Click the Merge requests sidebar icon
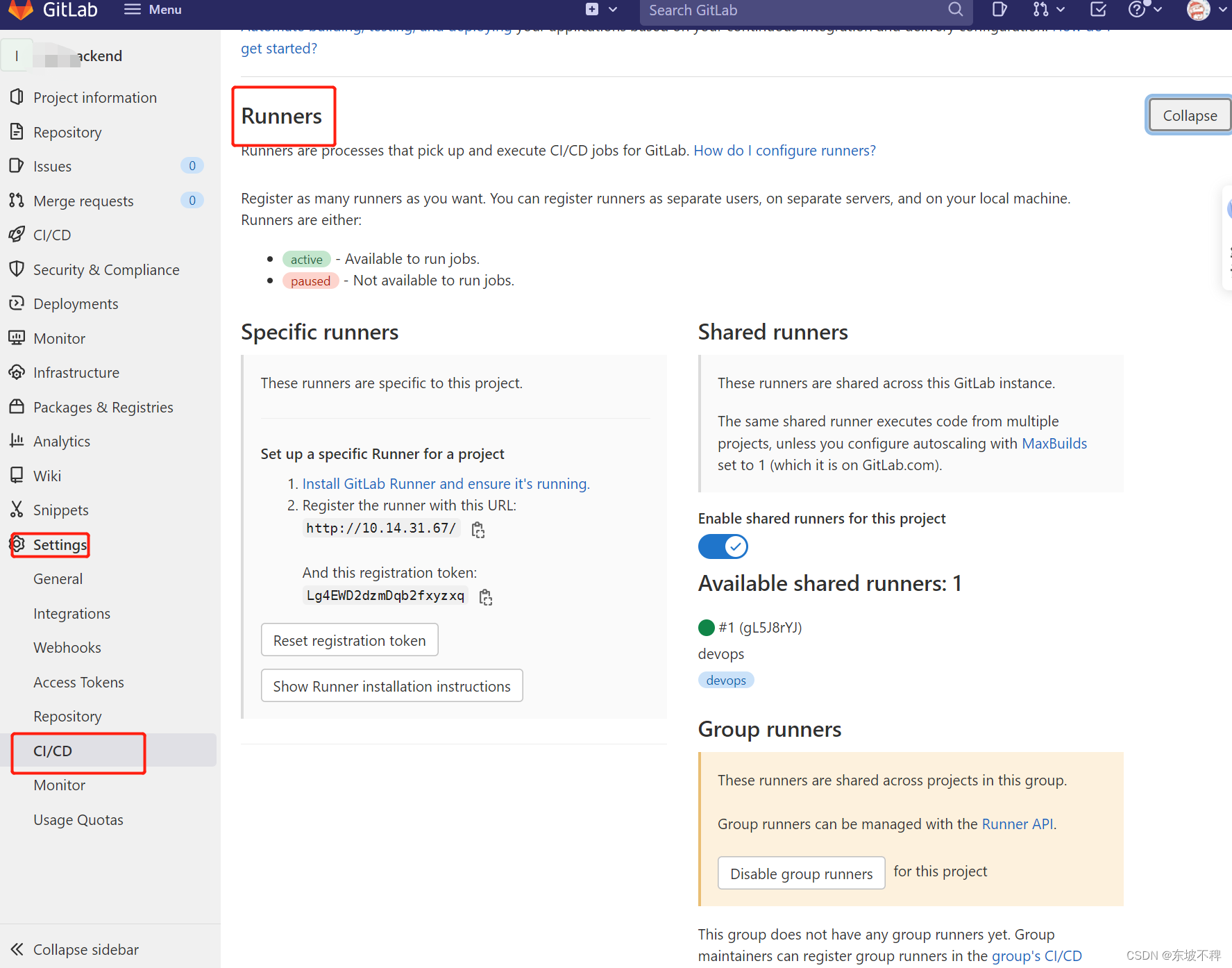 [x=17, y=200]
